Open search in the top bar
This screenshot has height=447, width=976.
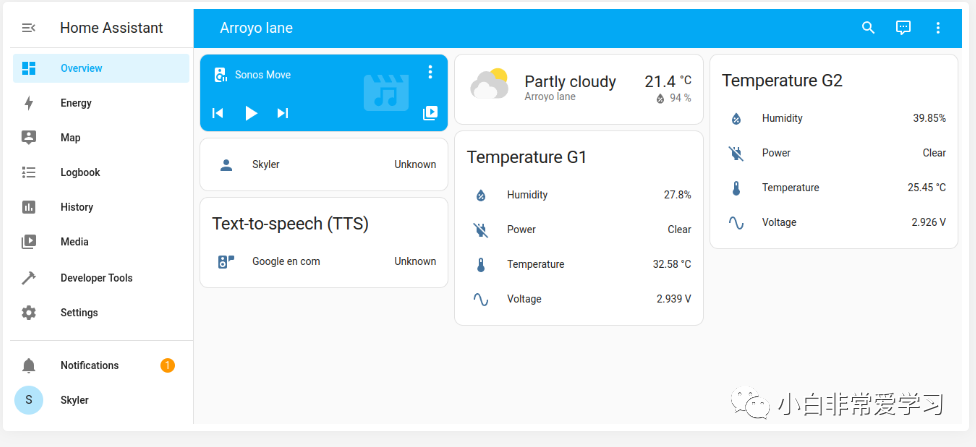pos(868,27)
